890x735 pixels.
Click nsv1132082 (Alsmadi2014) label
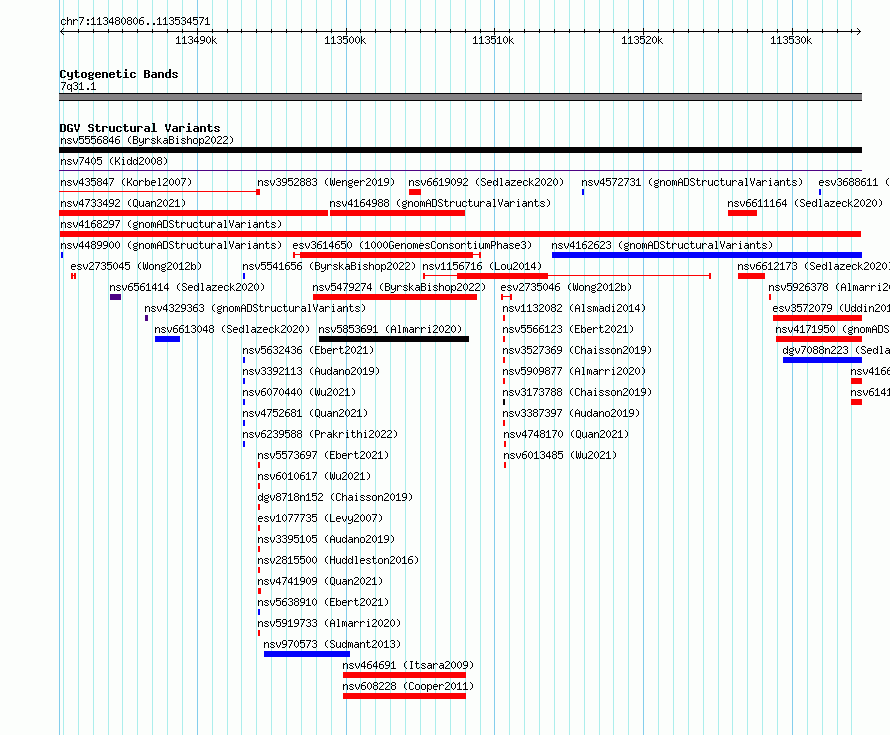(574, 308)
